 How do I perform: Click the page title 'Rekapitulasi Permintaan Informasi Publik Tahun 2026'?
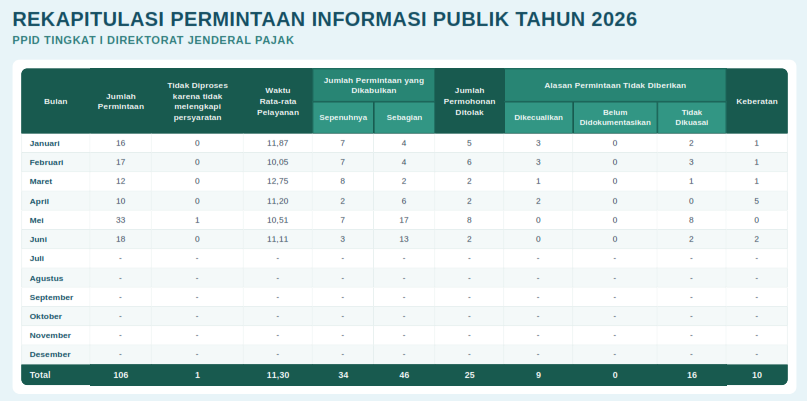325,20
